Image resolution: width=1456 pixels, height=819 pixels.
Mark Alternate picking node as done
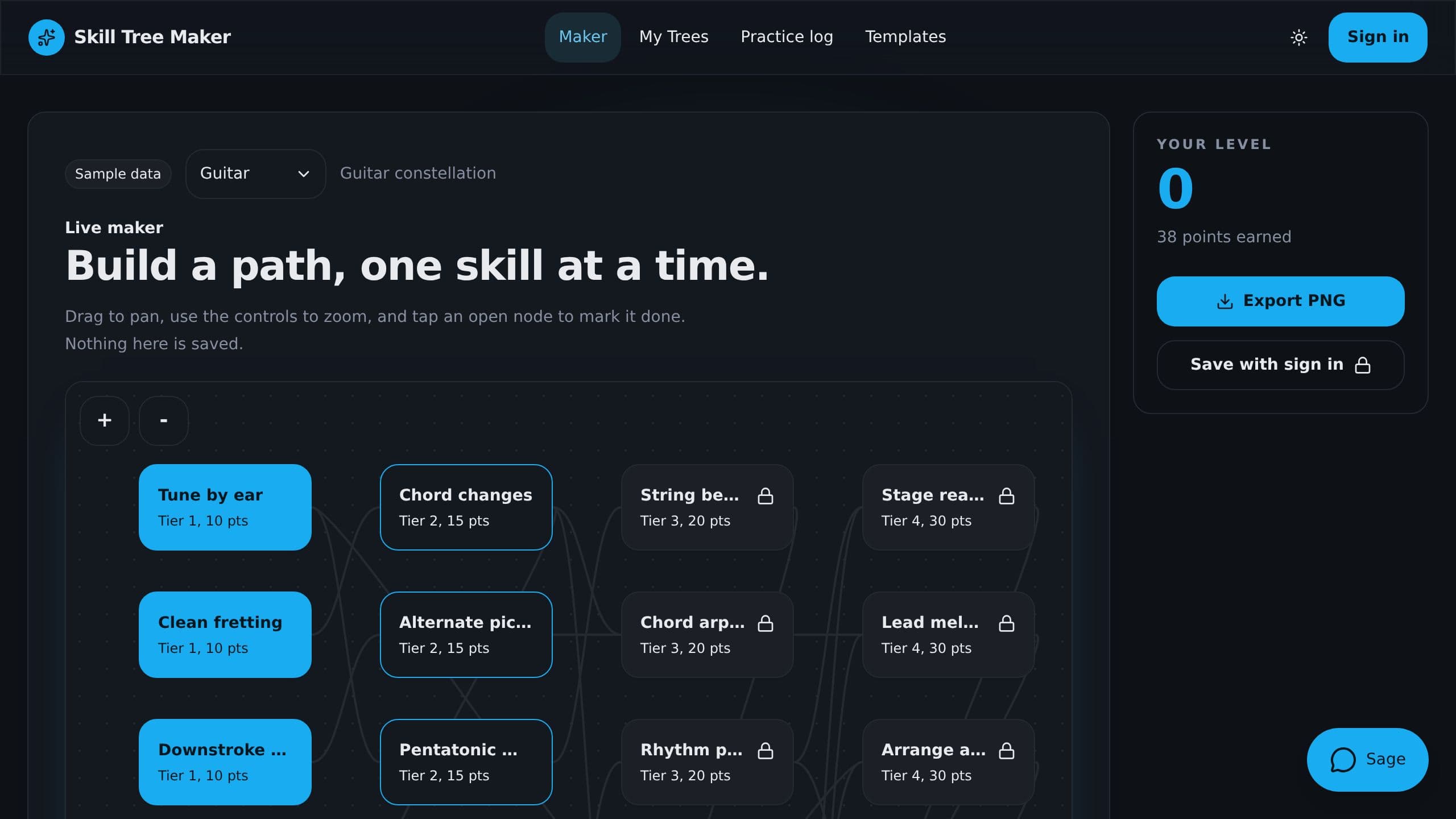coord(466,634)
